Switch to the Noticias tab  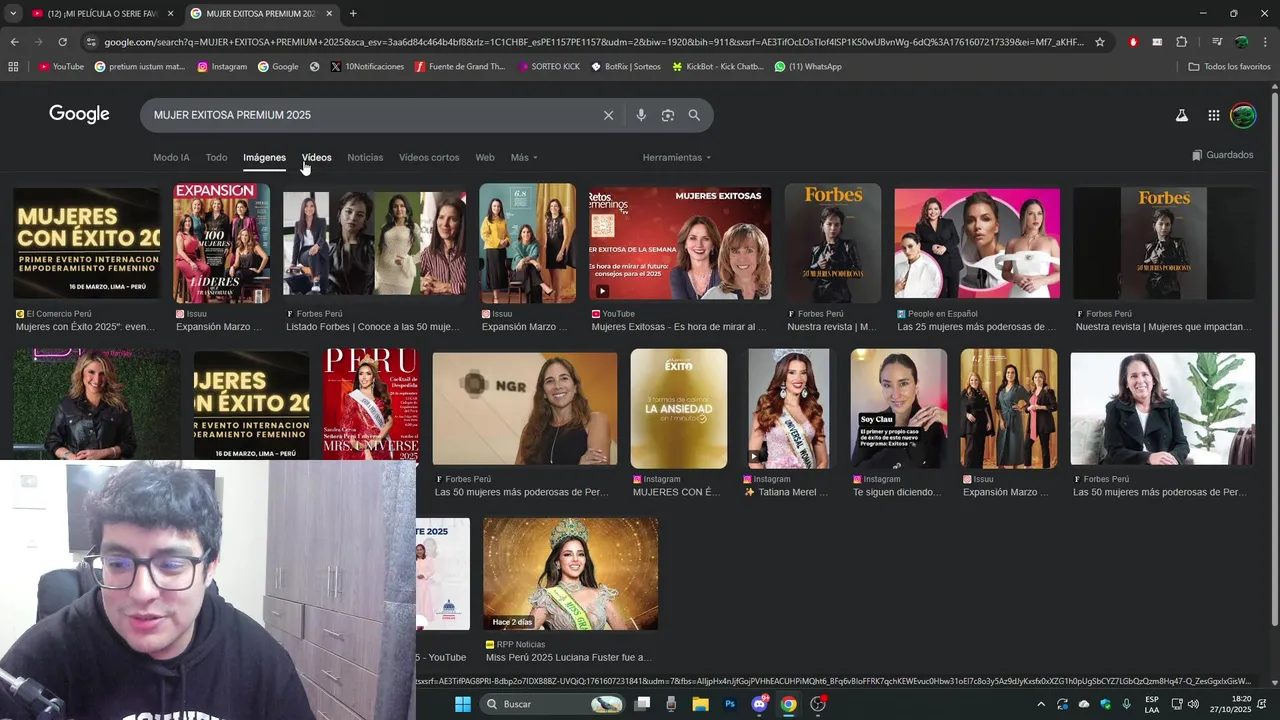click(x=365, y=158)
